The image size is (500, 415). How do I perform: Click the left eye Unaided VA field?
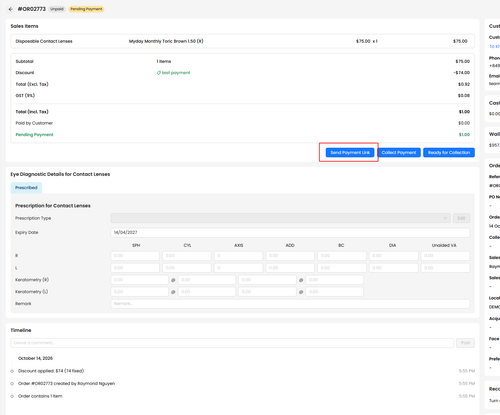point(445,268)
